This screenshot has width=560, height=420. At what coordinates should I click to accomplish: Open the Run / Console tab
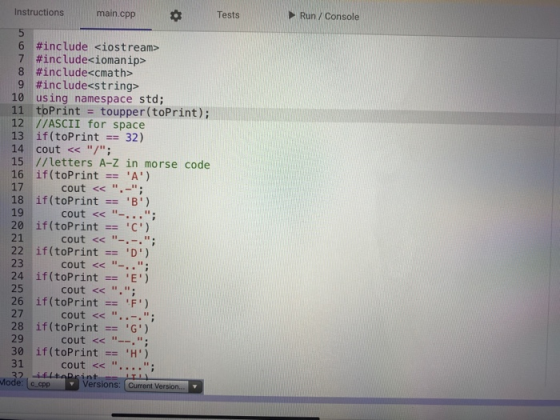click(x=324, y=16)
